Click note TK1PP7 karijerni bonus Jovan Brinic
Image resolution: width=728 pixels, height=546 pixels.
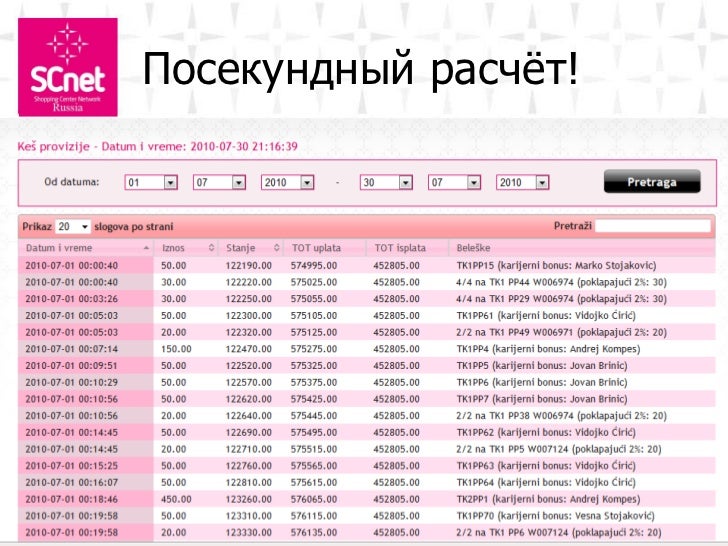[542, 399]
